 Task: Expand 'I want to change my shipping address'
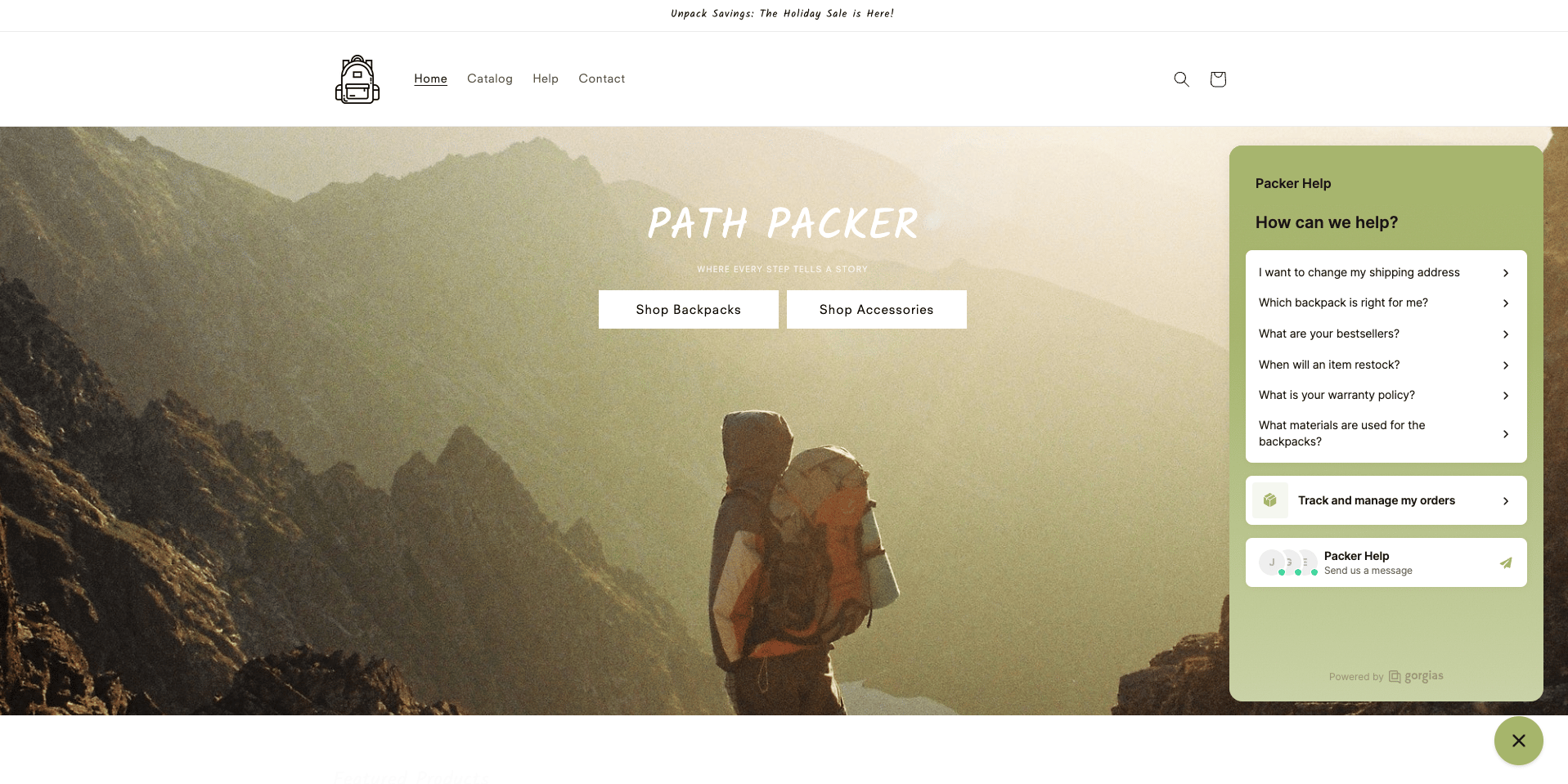click(1386, 272)
